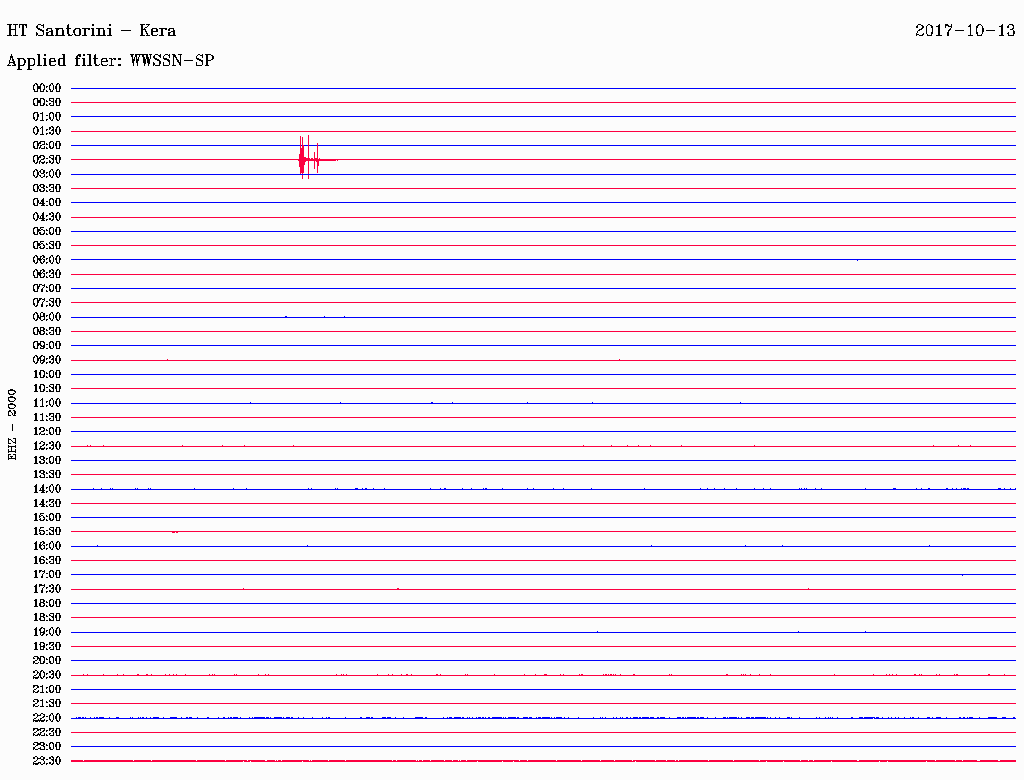Click the 2017-10-13 date text
The image size is (1024, 780).
(x=965, y=31)
